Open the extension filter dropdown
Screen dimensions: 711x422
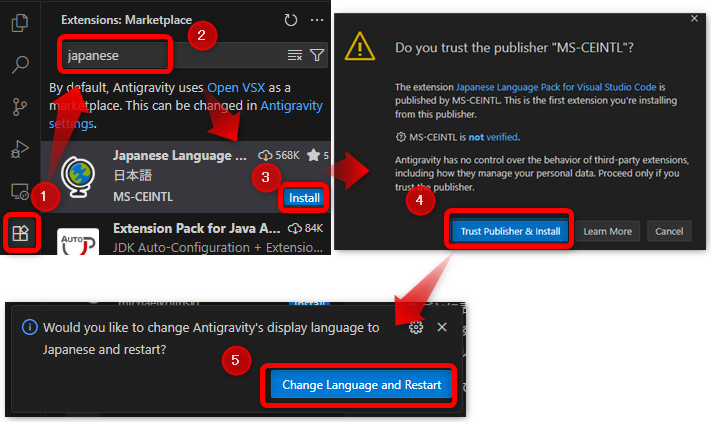(x=317, y=55)
